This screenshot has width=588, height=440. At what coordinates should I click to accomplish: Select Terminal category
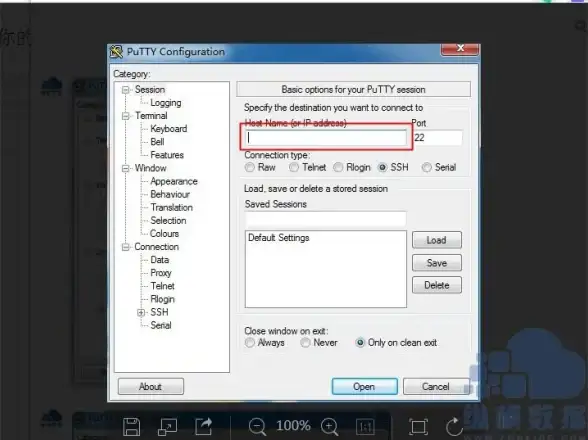[151, 116]
